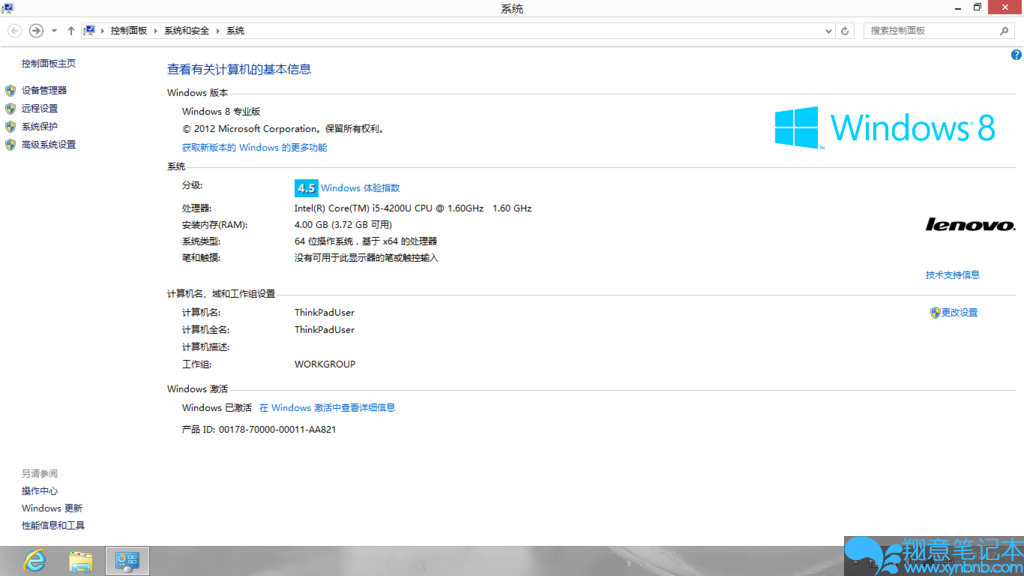Click 获取新版本的 Windows 的更多功能 link
This screenshot has height=576, width=1024.
[254, 148]
